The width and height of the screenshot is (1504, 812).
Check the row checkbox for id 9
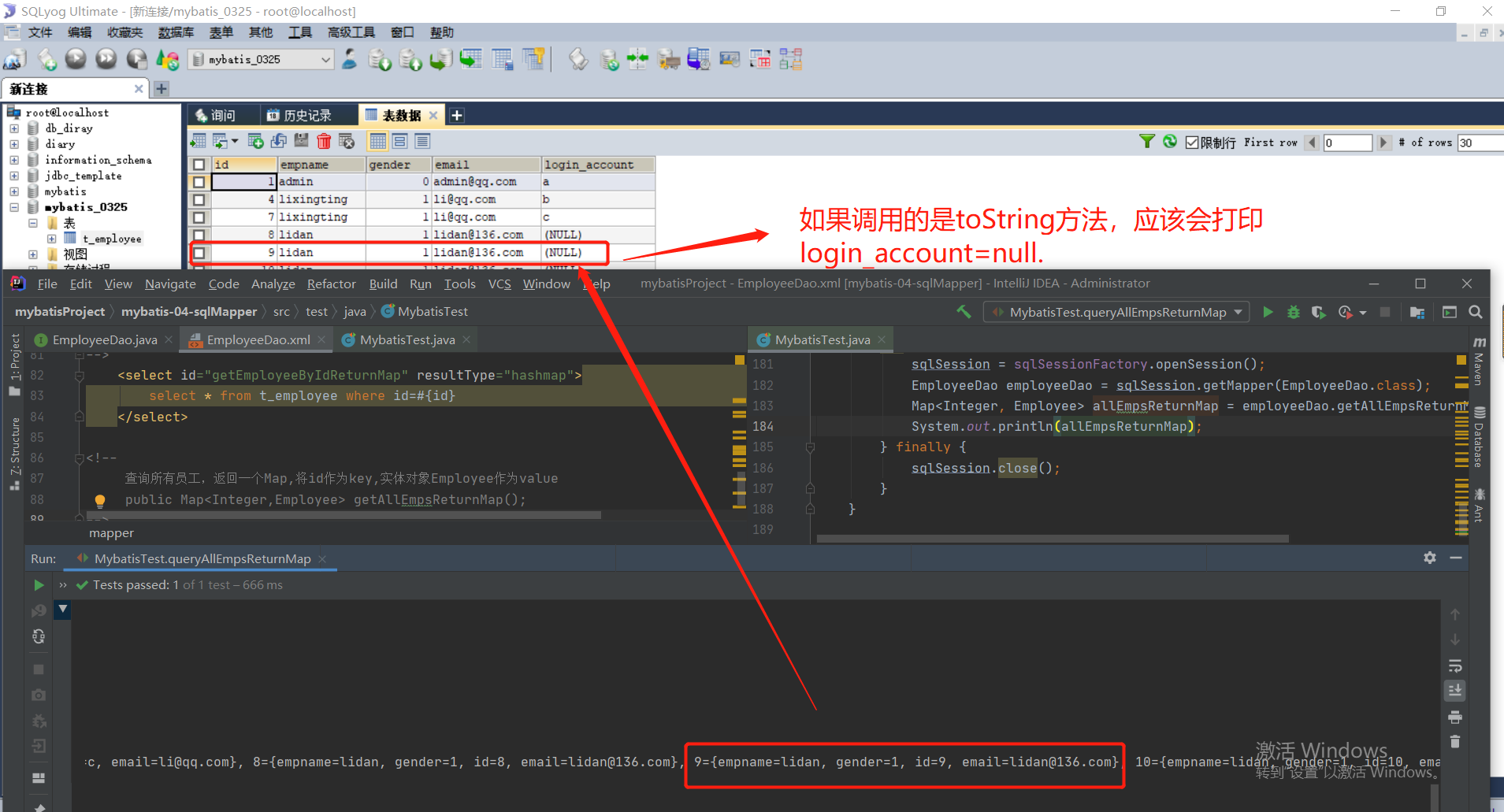pyautogui.click(x=199, y=253)
